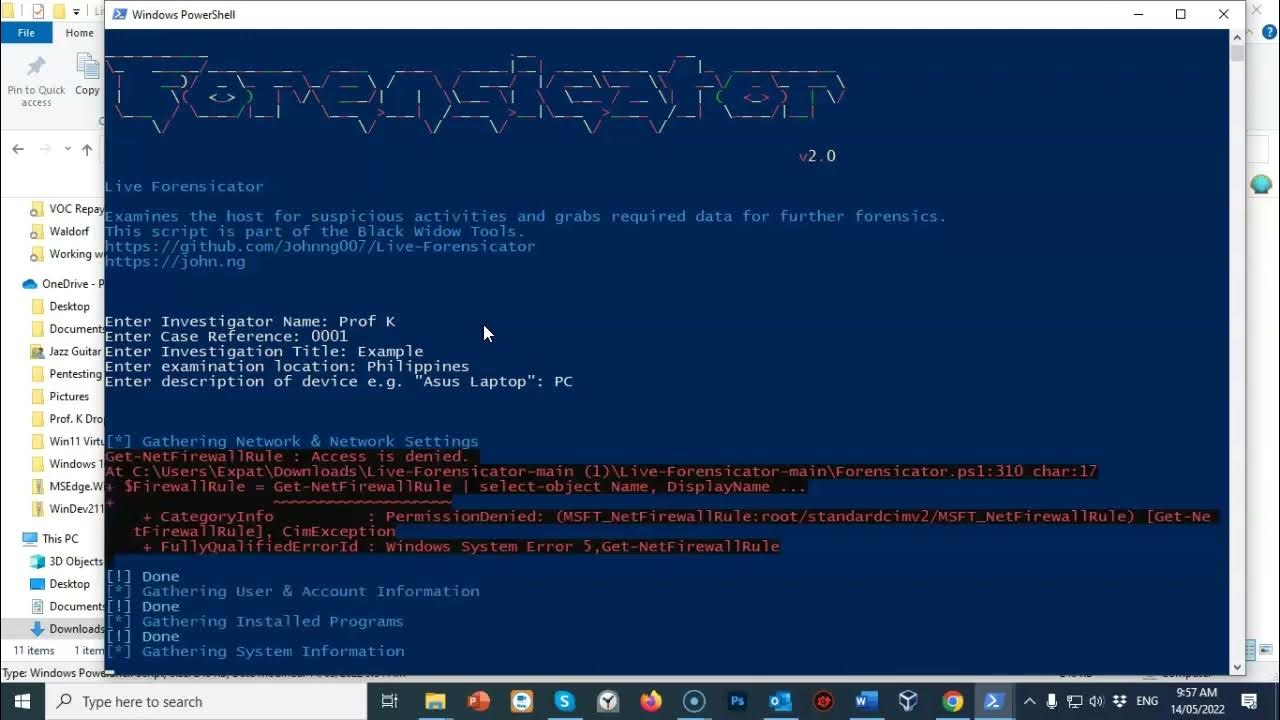The height and width of the screenshot is (720, 1280).
Task: Click 'Gathering Network & Network Settings' line
Action: [292, 441]
